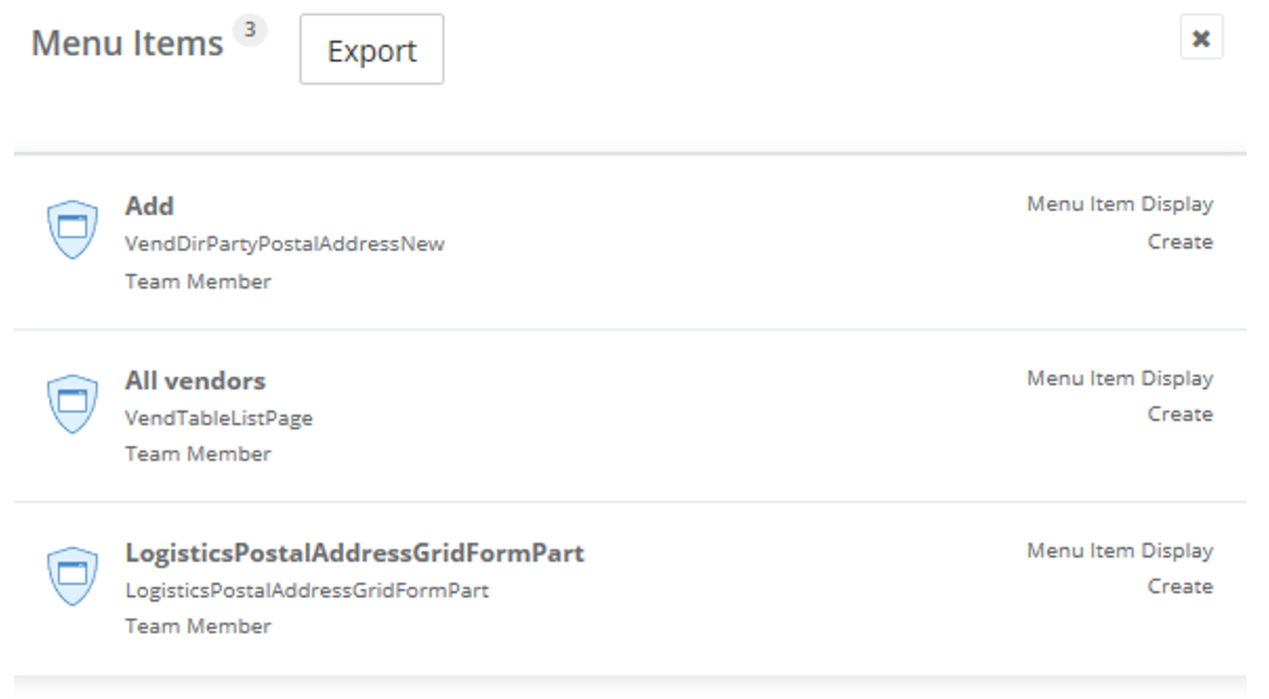Open the All vendors entry

(x=195, y=381)
